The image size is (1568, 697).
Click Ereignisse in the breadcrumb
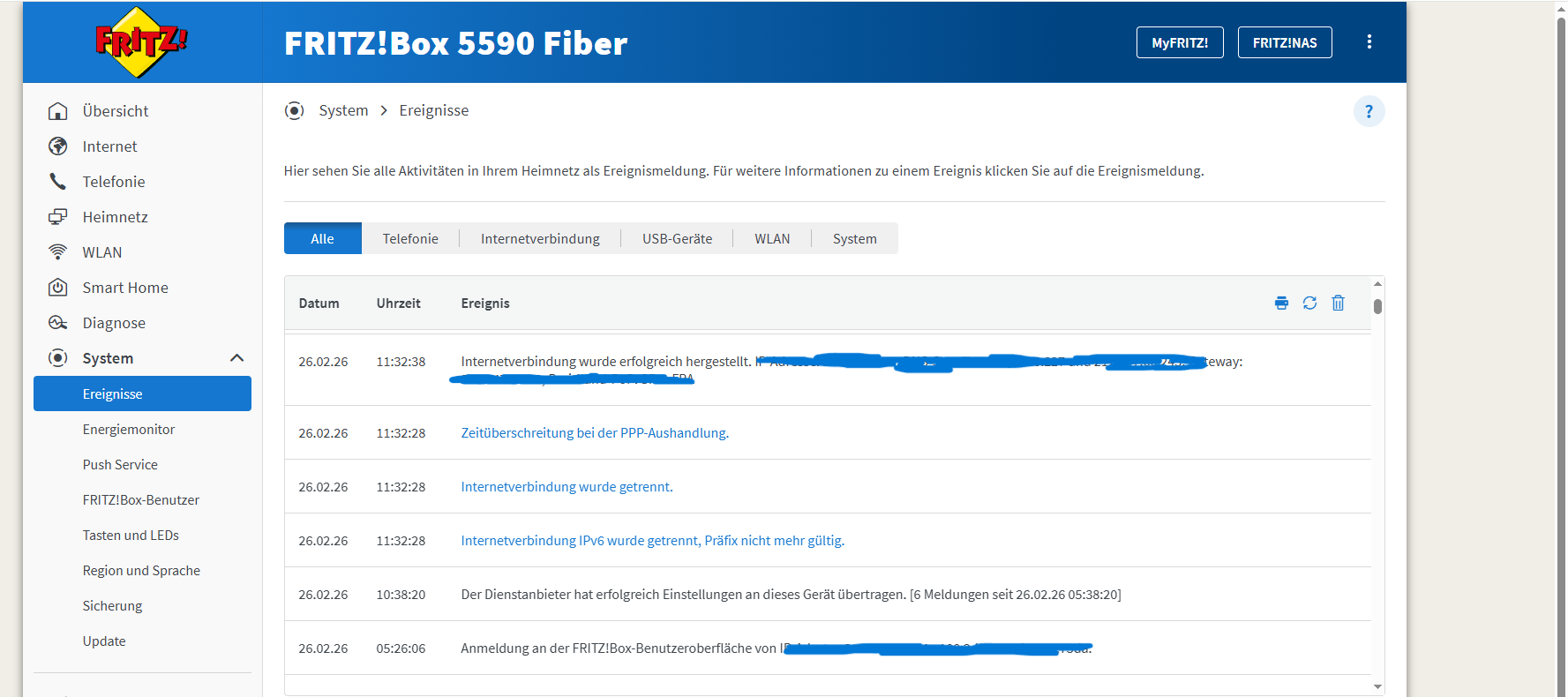[x=434, y=110]
